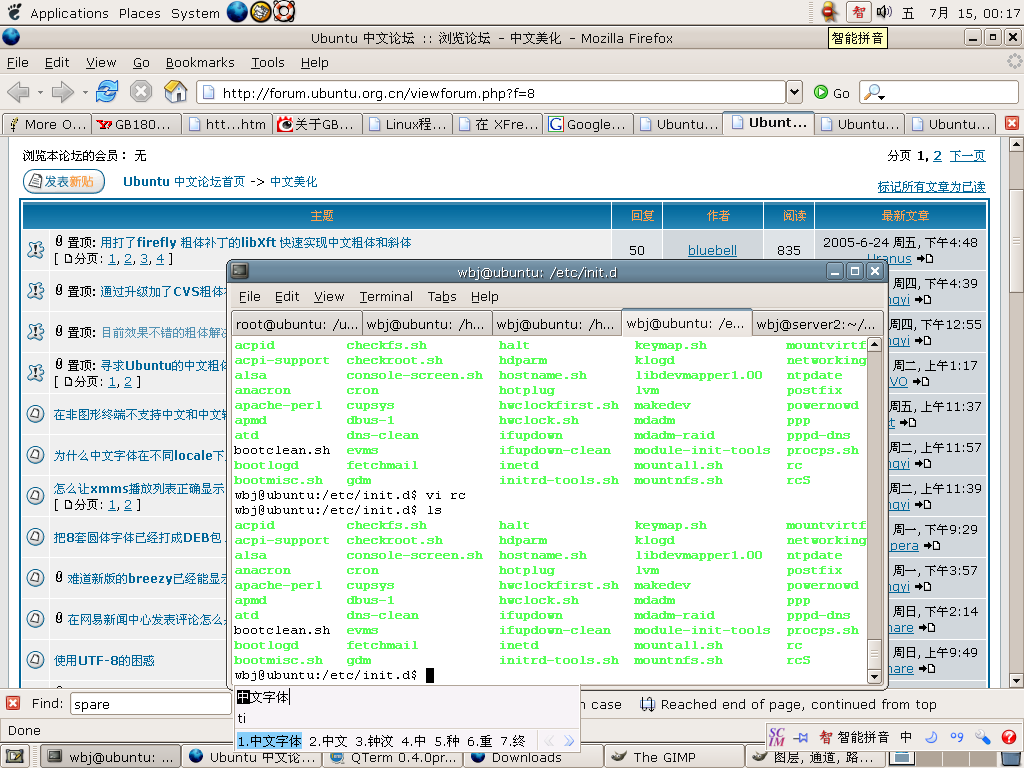Open author bluebell profile link
Viewport: 1024px width, 768px height.
coord(712,250)
